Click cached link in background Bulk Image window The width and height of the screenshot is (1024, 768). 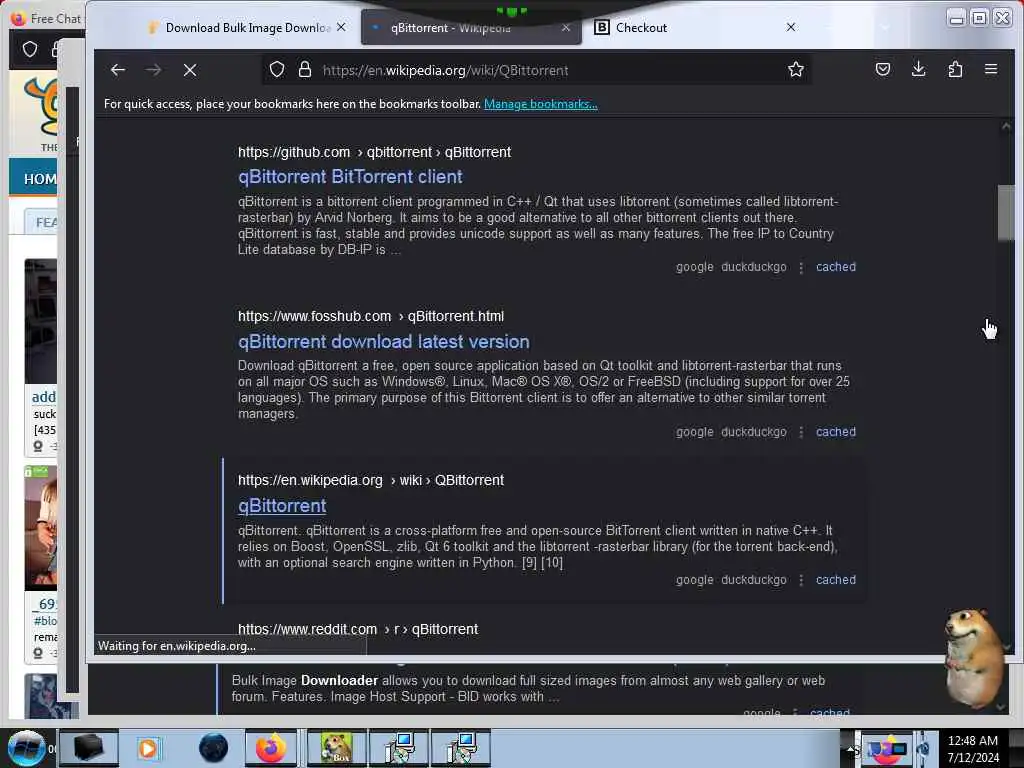click(829, 712)
